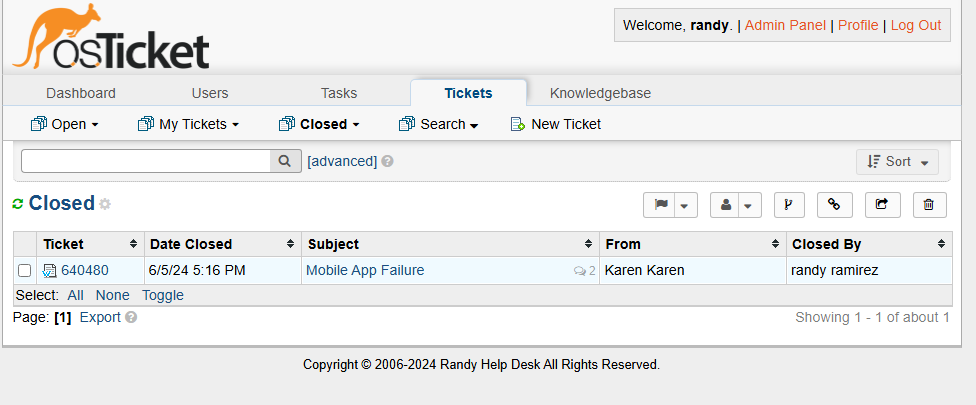Open the Knowledgebase tab
Viewport: 976px width, 405px height.
tap(600, 93)
